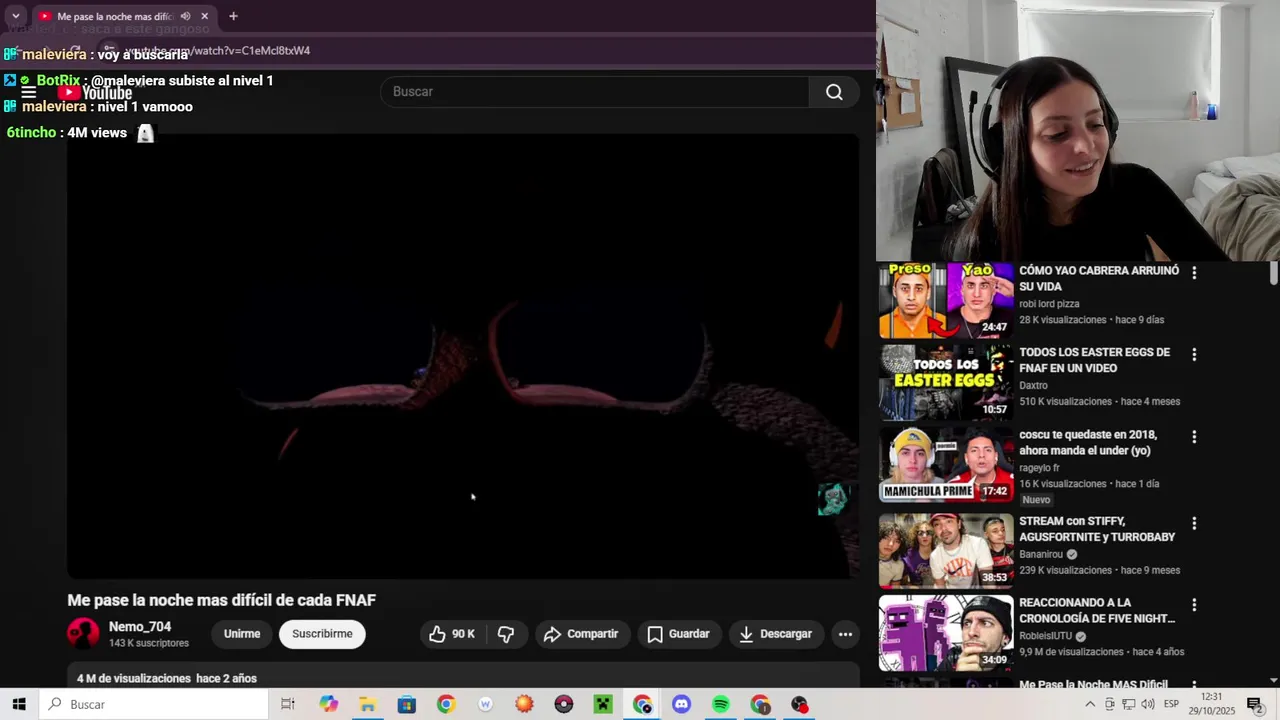Open a new browser tab
Screen dimensions: 1280x720
click(233, 16)
